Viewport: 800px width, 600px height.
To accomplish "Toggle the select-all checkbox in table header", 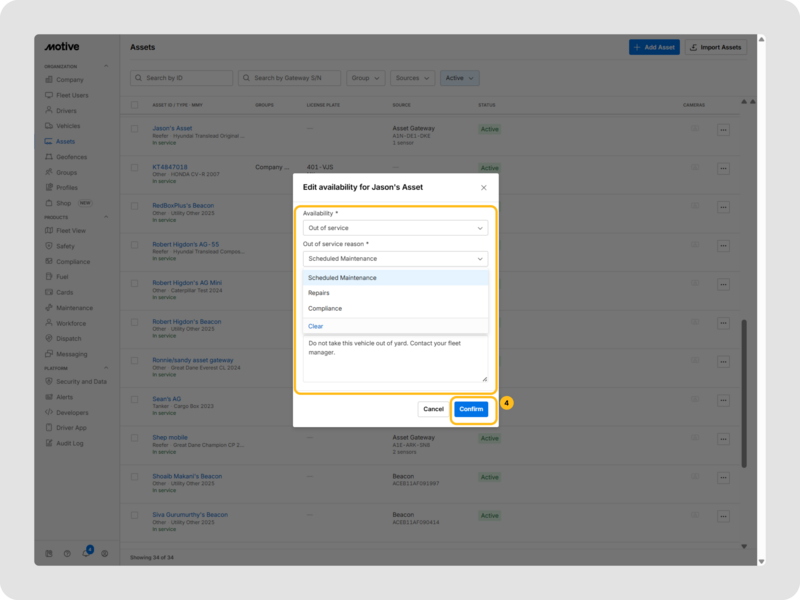I will click(x=136, y=104).
